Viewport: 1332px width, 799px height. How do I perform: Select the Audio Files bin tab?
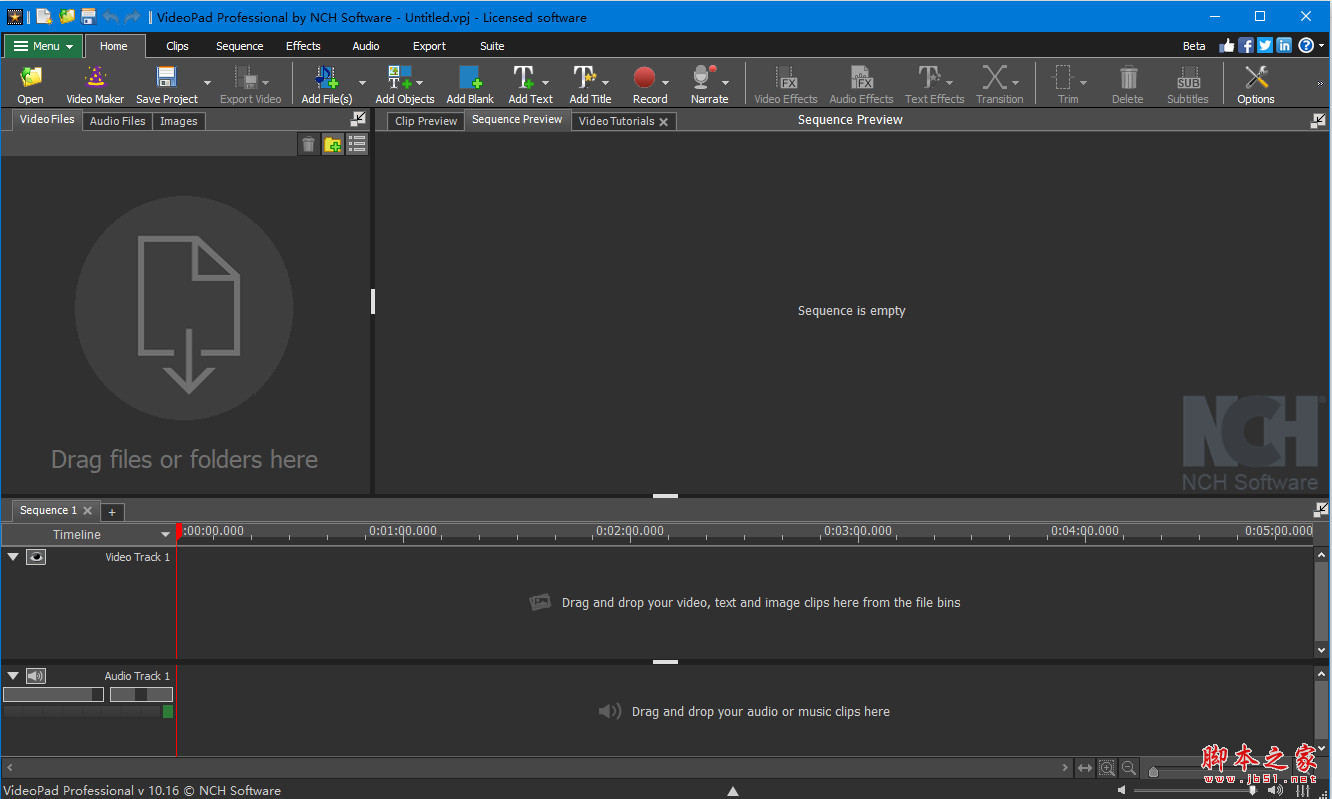click(118, 121)
